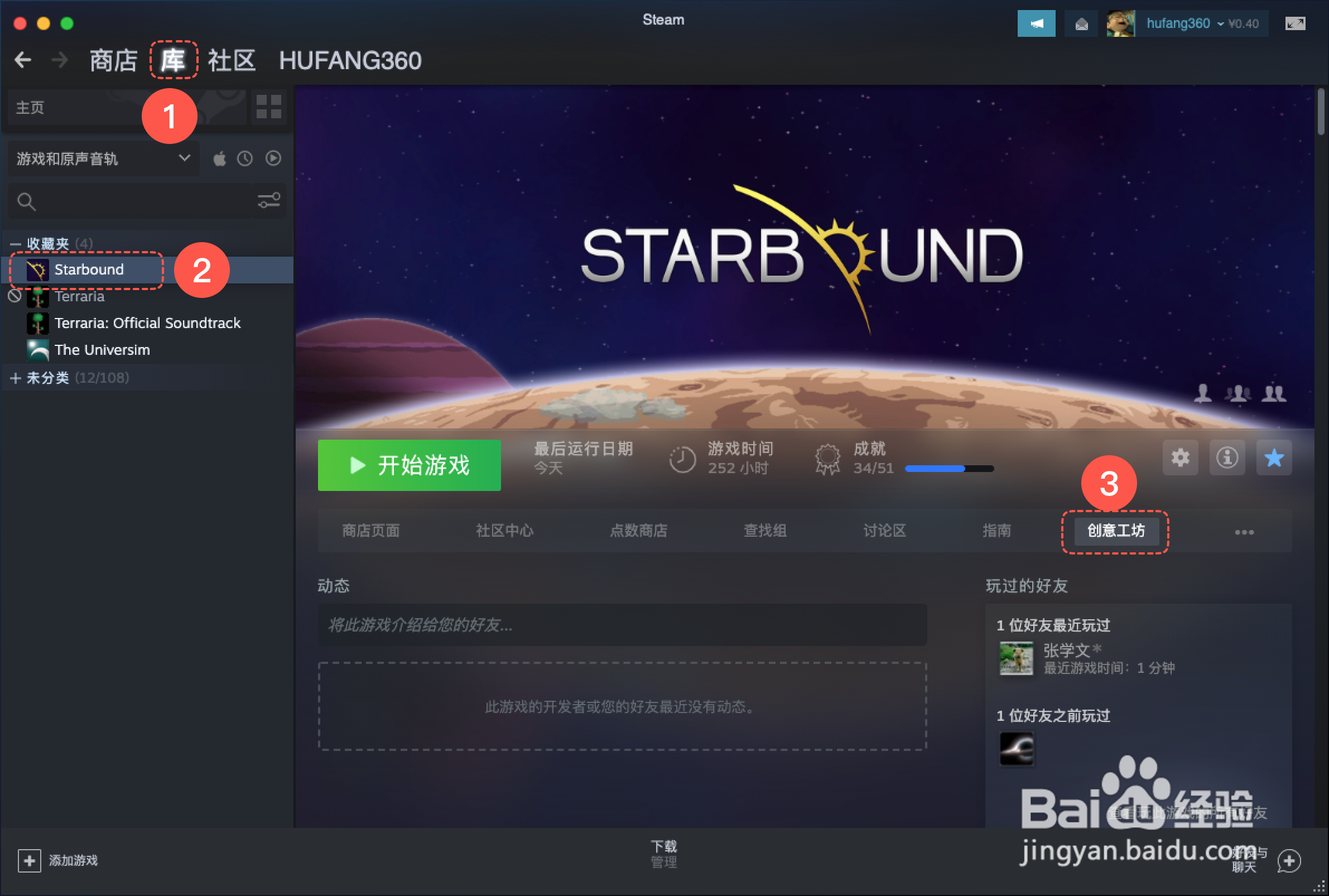The width and height of the screenshot is (1329, 896).
Task: Open 指南 guides link
Action: coord(996,531)
